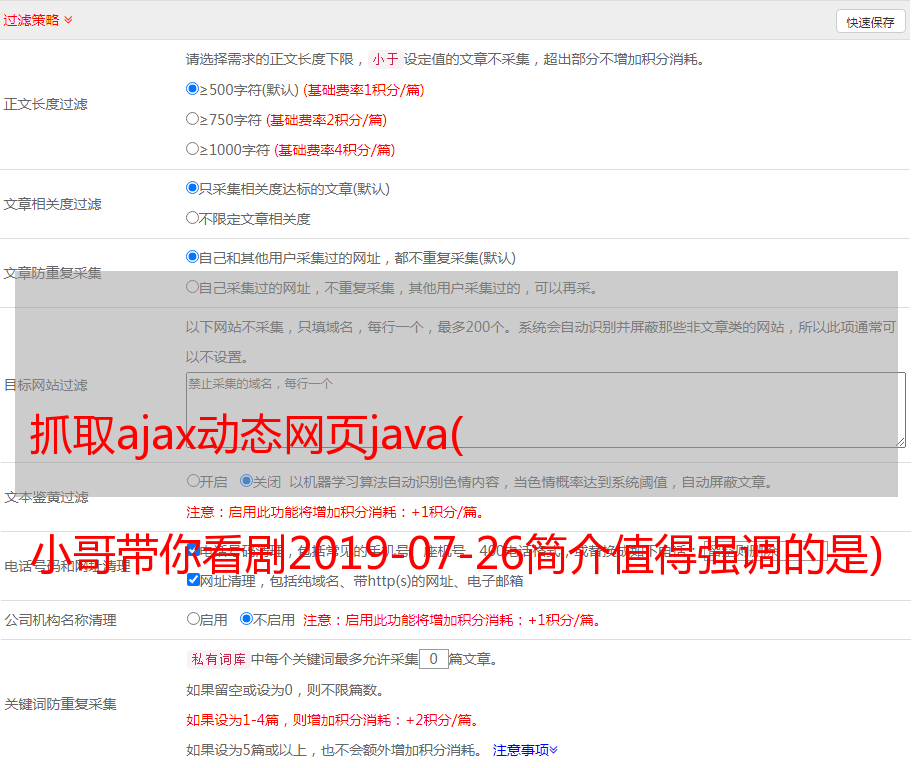Click the 如果留空或设为0 hint text
The height and width of the screenshot is (768, 912).
(x=285, y=691)
